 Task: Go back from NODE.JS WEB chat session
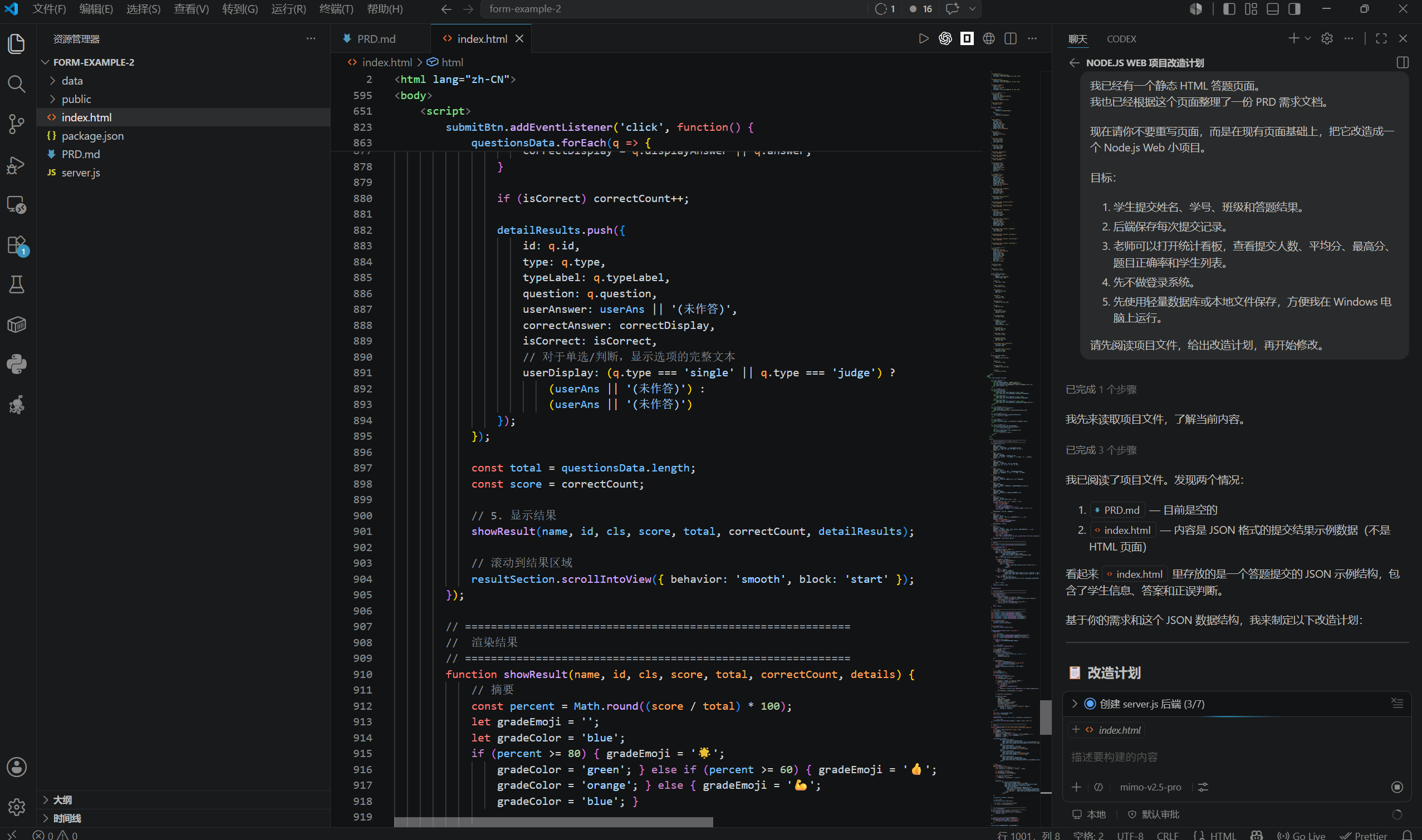pos(1074,63)
